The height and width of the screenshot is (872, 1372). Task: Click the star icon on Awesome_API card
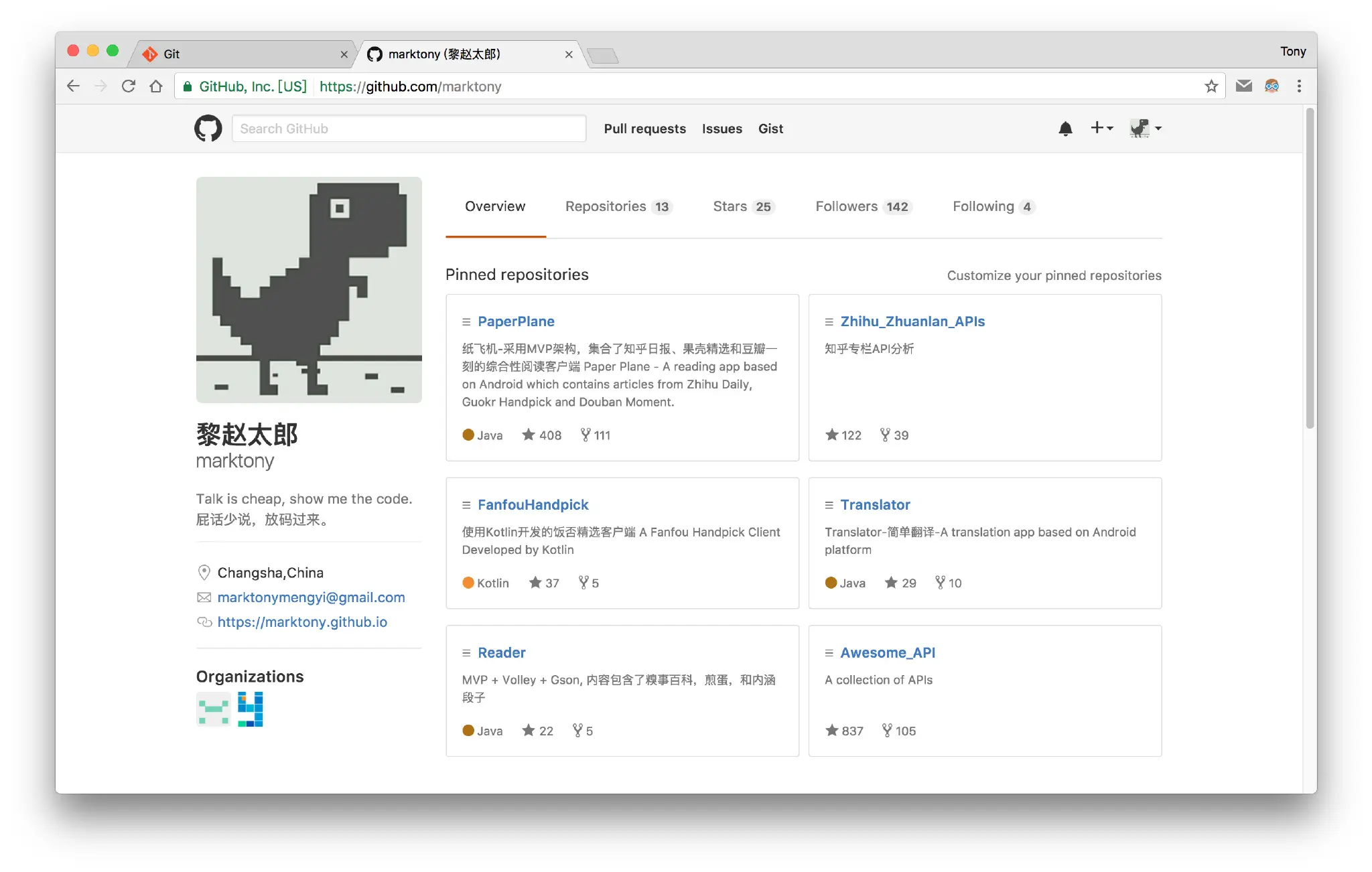click(x=832, y=730)
